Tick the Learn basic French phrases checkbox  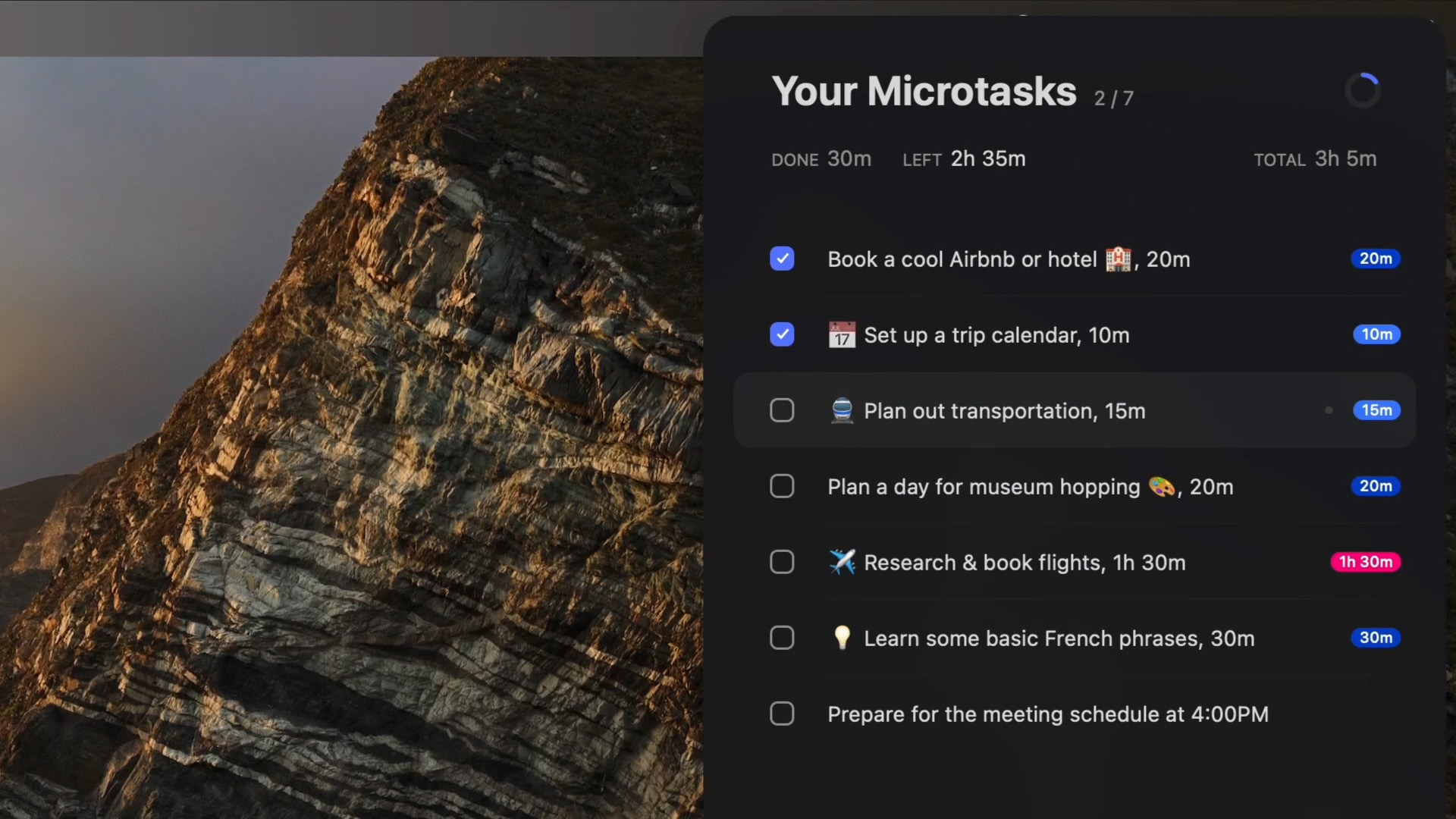pos(782,638)
